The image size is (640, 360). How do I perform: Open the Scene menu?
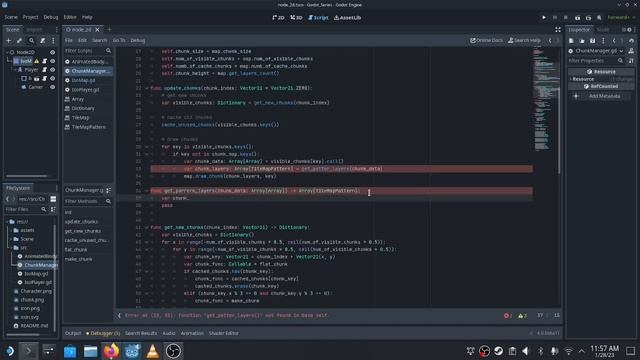pos(11,17)
